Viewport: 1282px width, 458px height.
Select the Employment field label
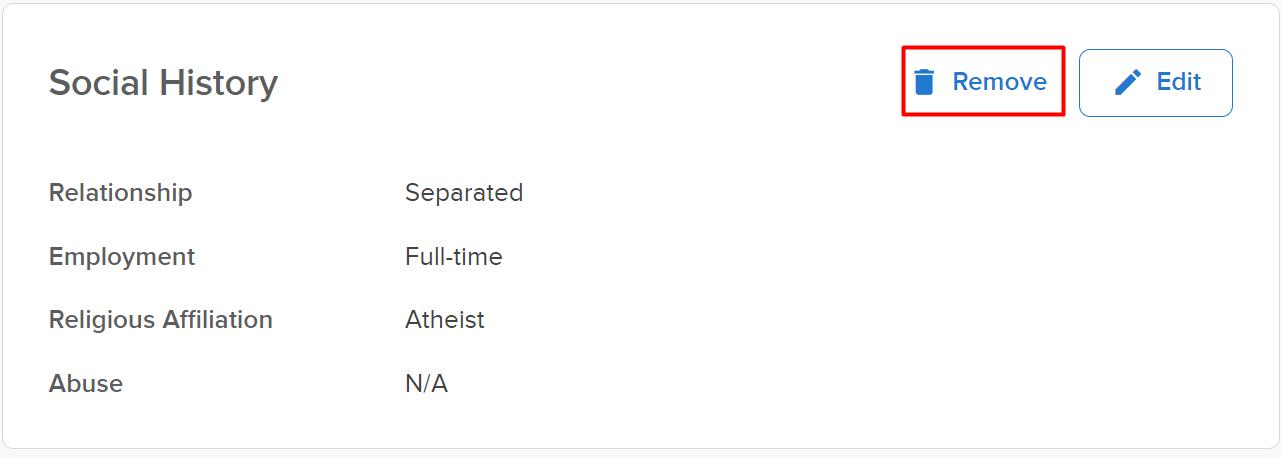point(122,257)
